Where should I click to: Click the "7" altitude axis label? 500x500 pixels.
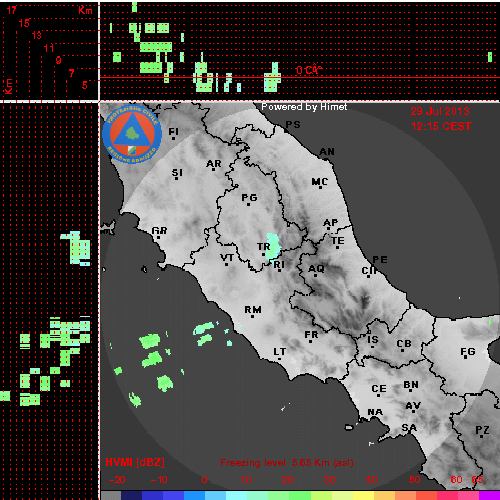point(71,73)
